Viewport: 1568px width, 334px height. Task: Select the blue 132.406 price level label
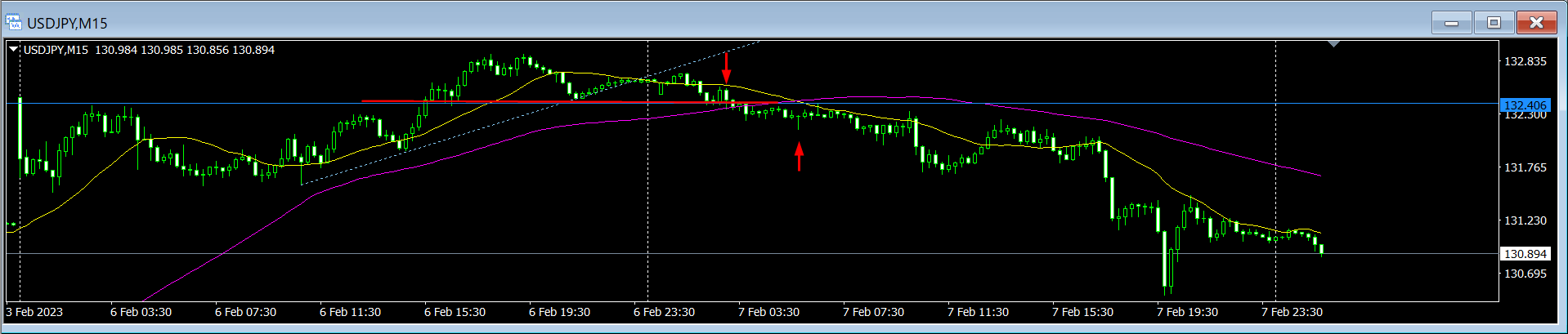pyautogui.click(x=1525, y=105)
